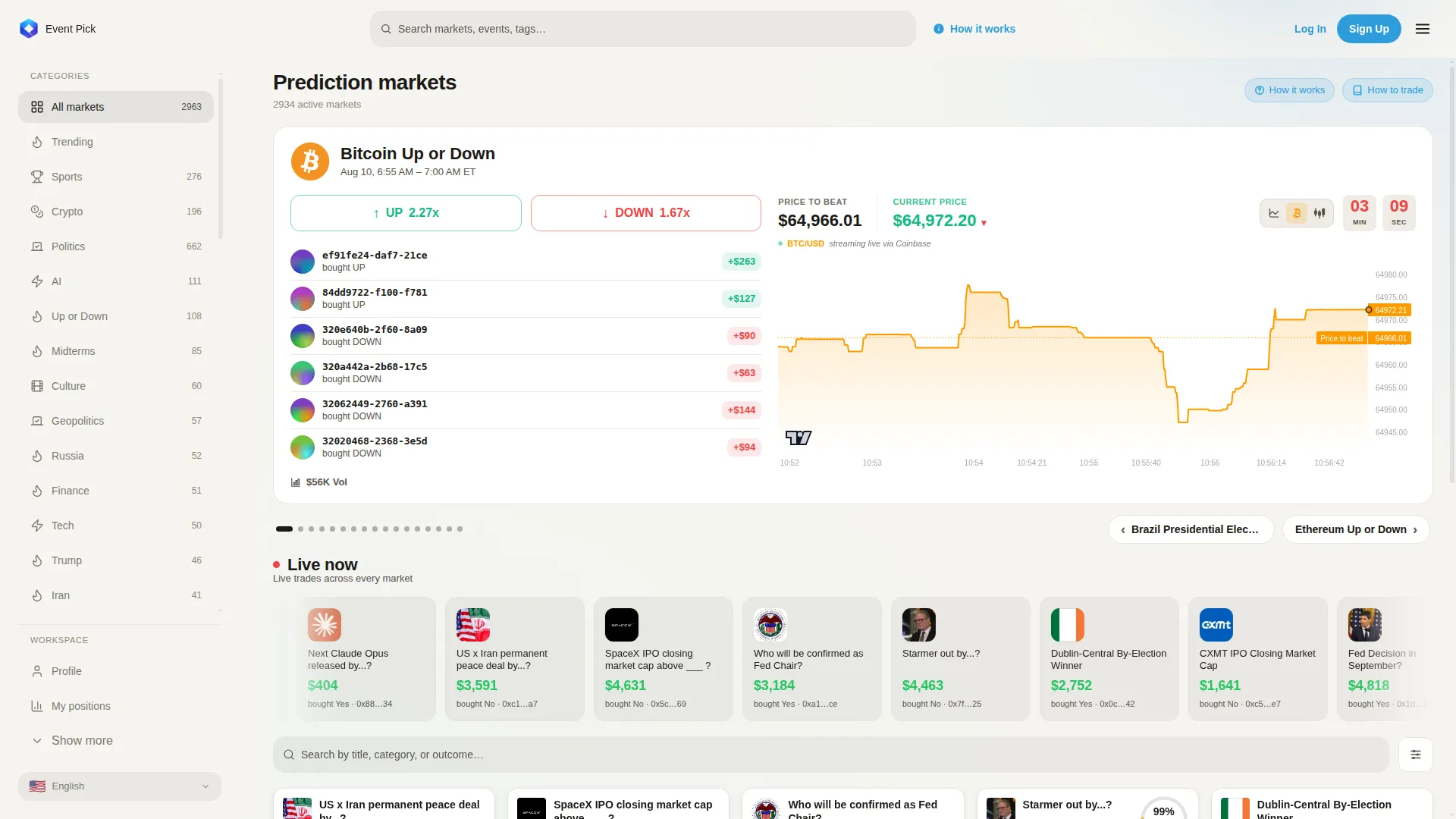Click the CXMT IPO card logo
The height and width of the screenshot is (819, 1456).
pos(1216,625)
